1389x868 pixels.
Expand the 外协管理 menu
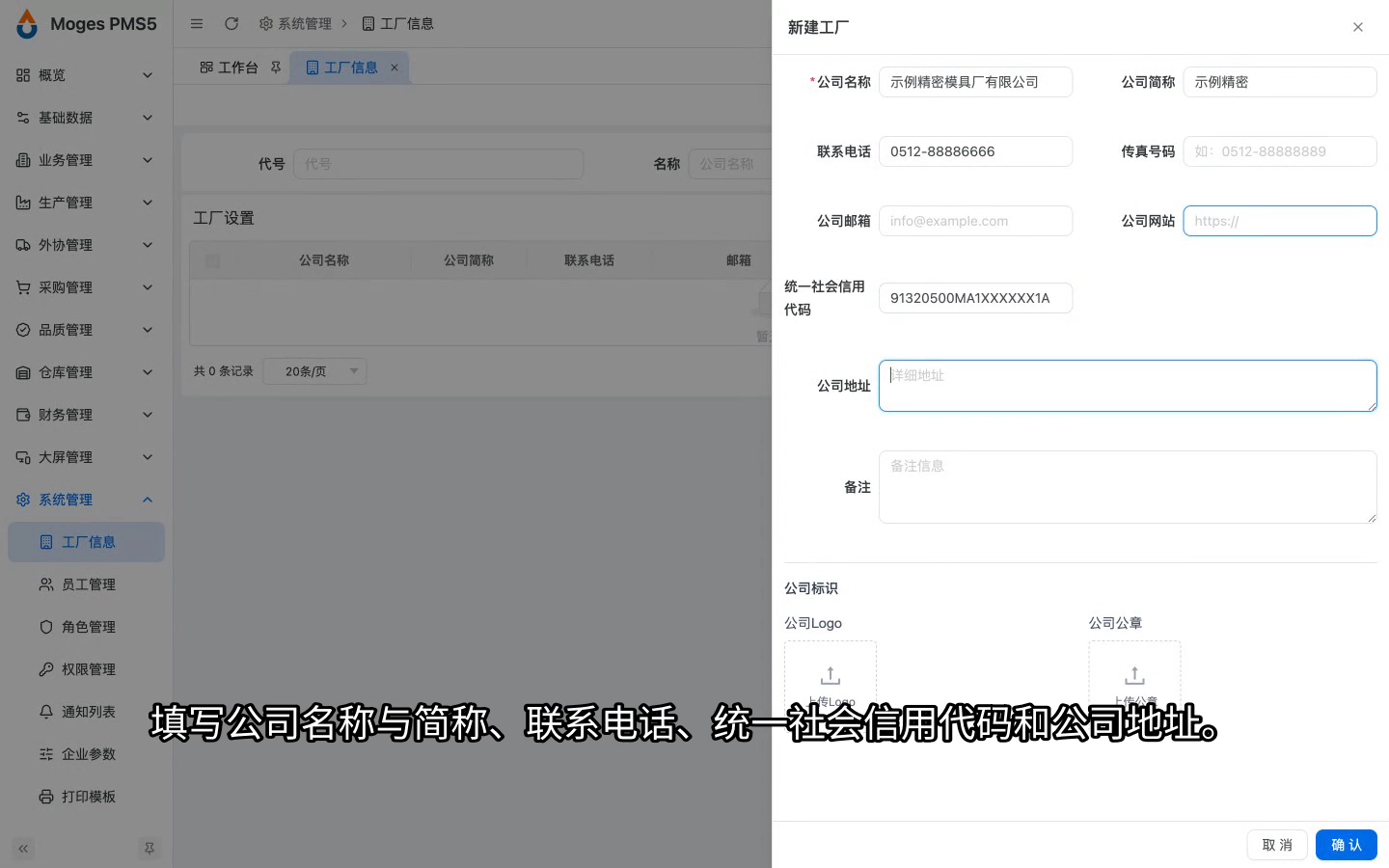point(86,245)
